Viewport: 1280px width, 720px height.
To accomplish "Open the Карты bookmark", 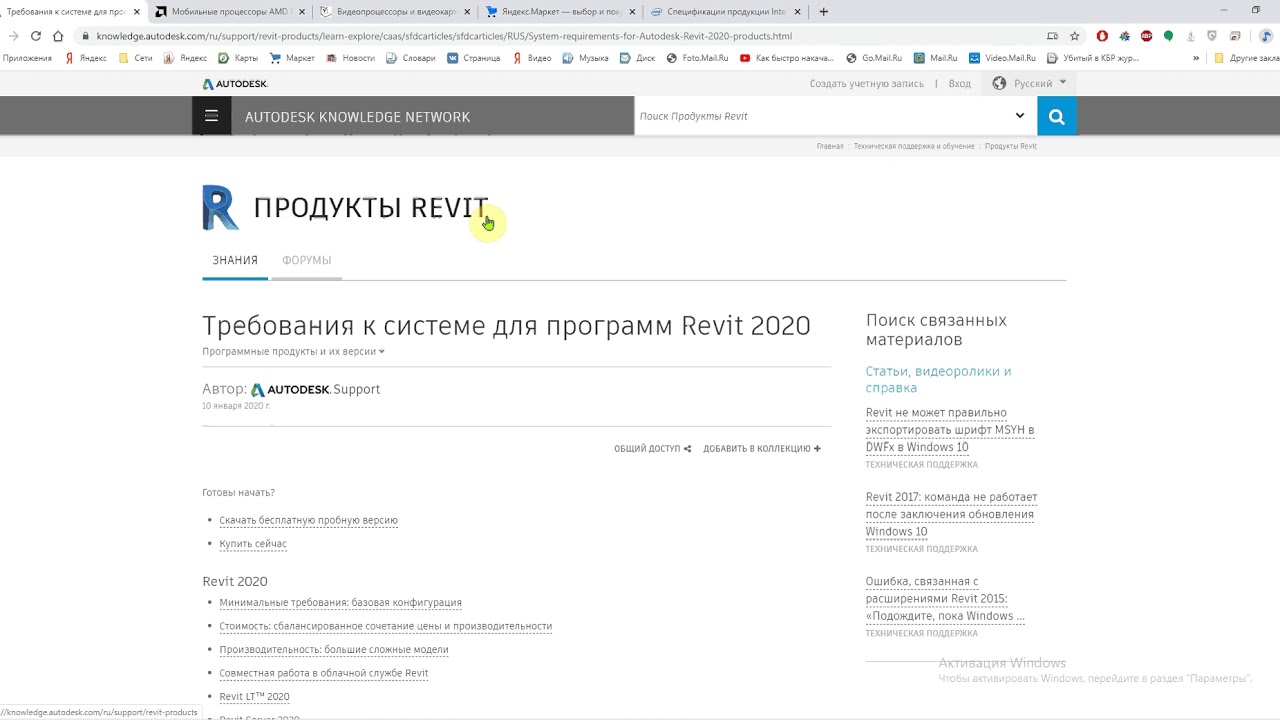I will 238,58.
